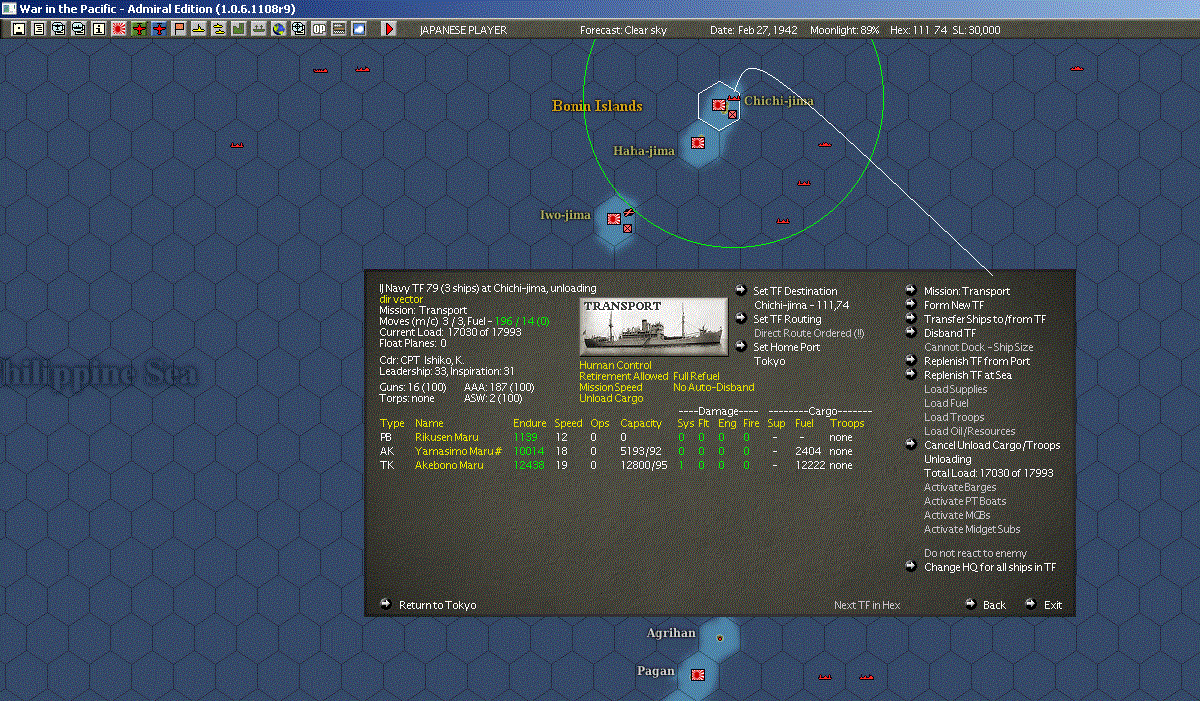Click the Return to Tokyo link

pos(438,605)
